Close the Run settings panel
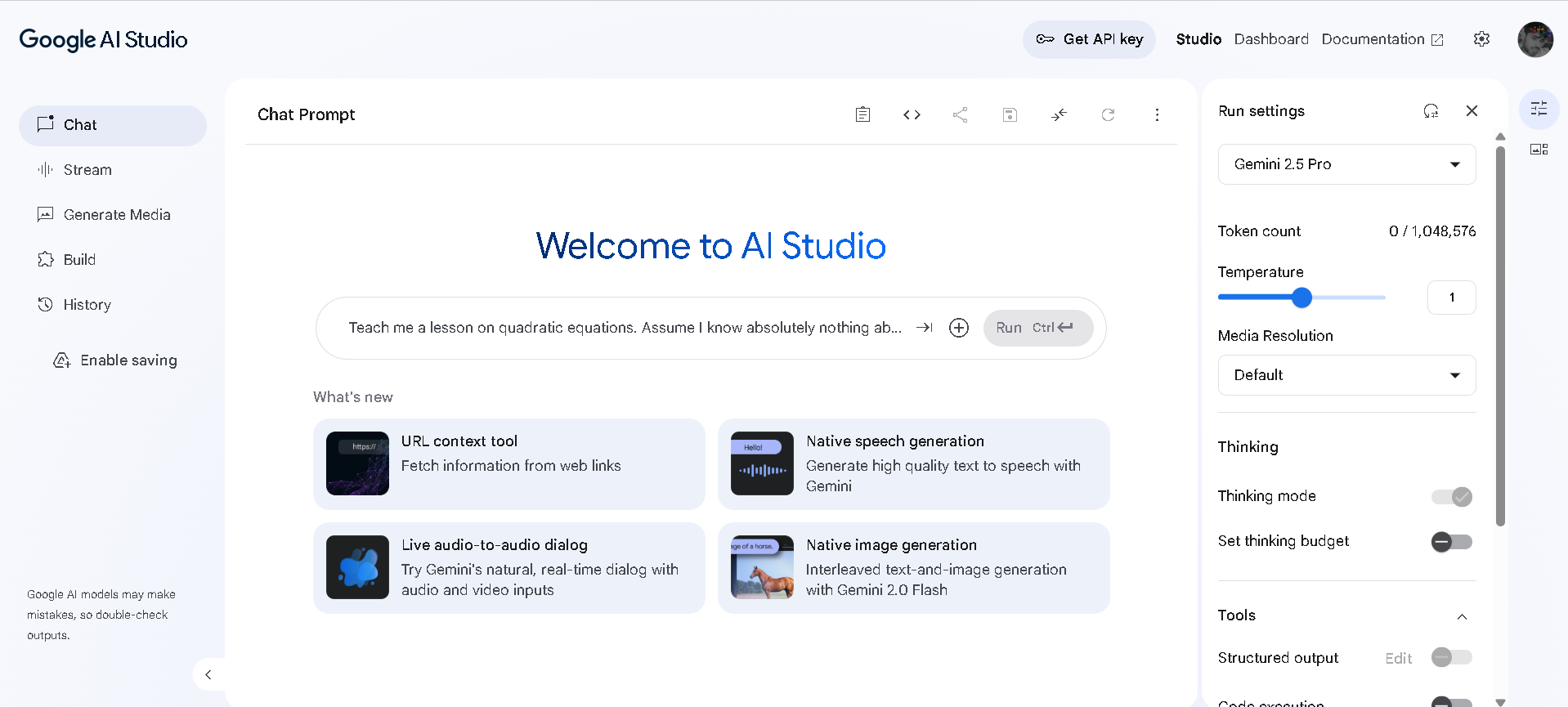 click(1472, 110)
